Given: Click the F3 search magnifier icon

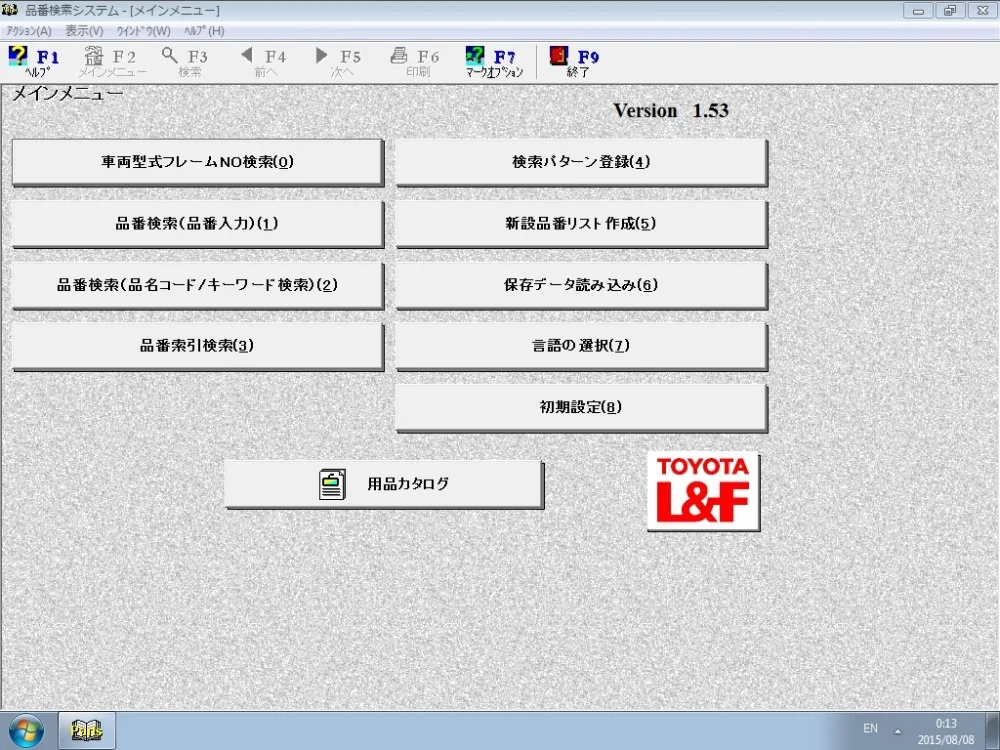Looking at the screenshot, I should 169,55.
